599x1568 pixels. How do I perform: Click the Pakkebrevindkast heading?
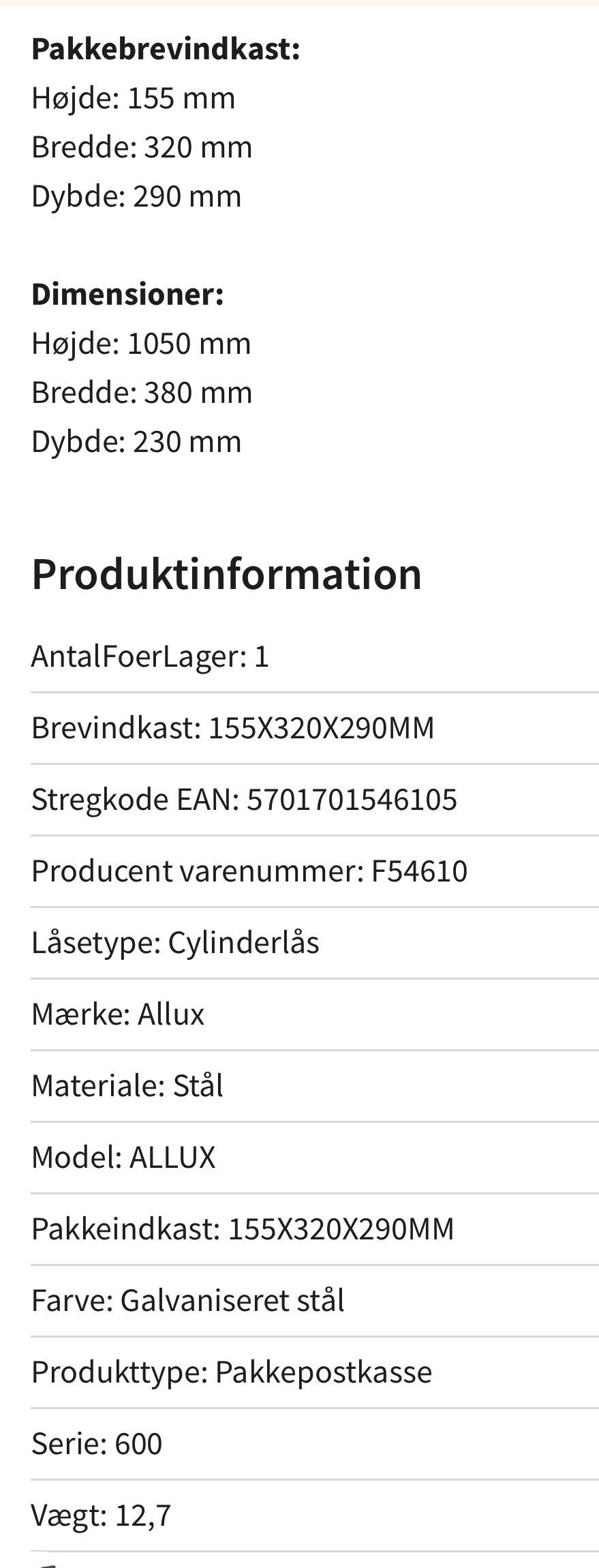(166, 49)
